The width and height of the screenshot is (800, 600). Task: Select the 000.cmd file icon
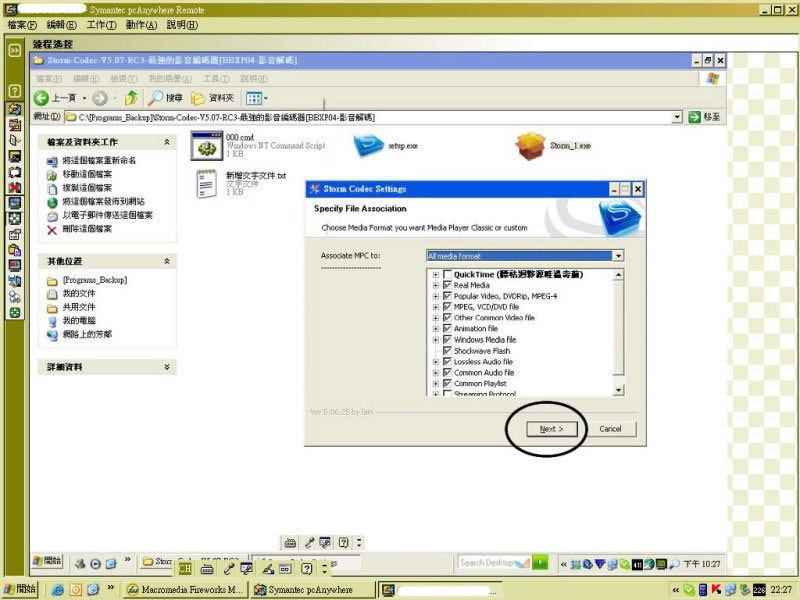tap(207, 145)
